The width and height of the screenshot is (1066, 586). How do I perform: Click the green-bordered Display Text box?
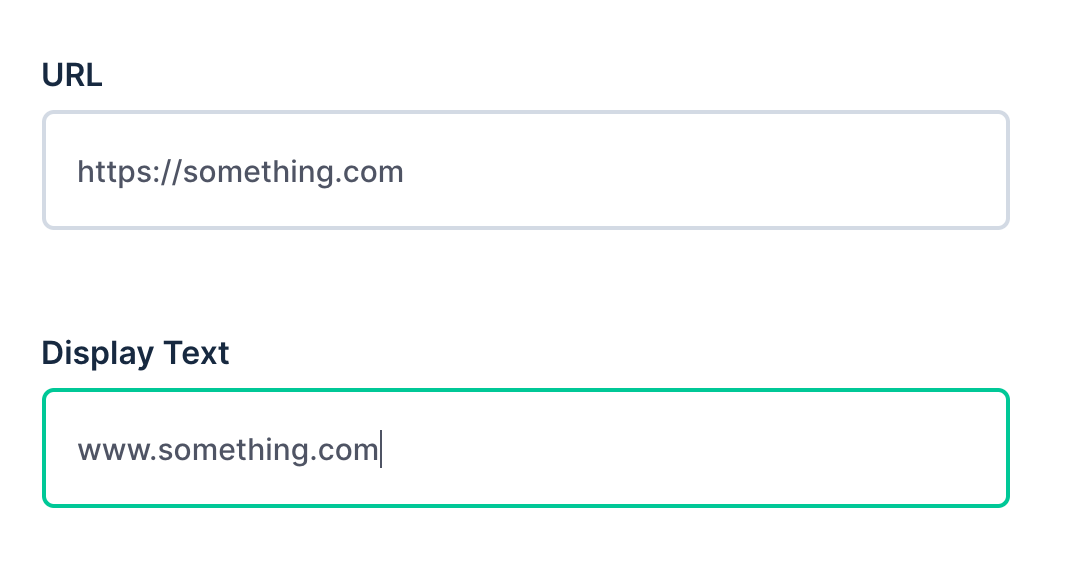tap(525, 447)
